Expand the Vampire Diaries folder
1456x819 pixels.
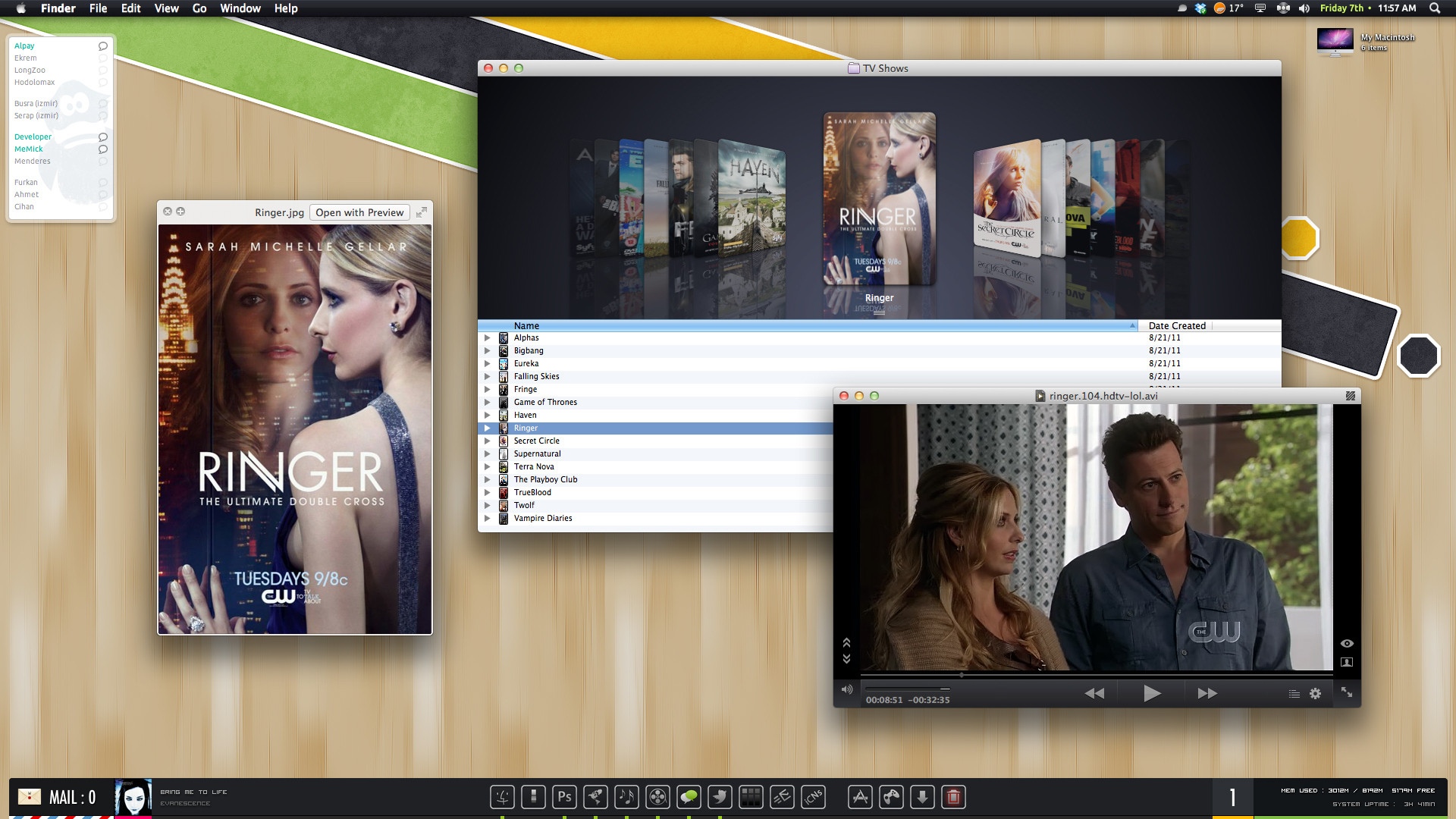coord(488,519)
